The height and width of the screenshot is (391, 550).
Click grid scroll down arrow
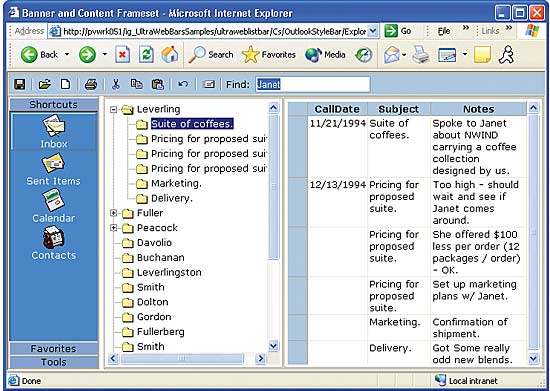point(533,358)
